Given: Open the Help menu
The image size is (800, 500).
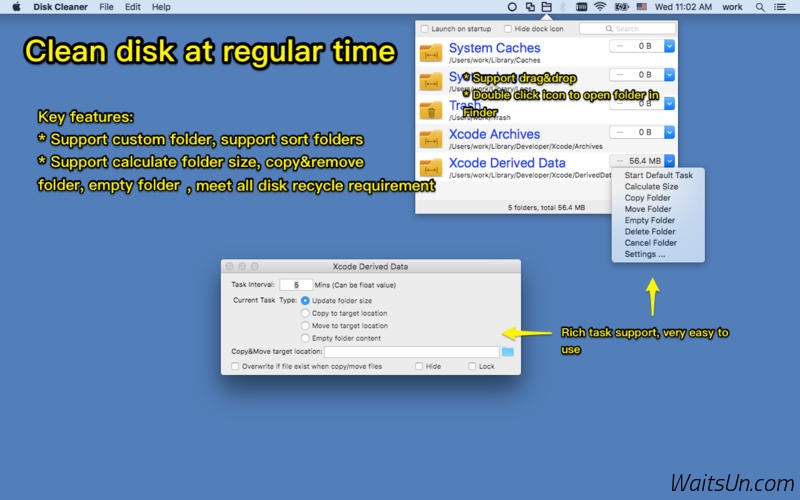Looking at the screenshot, I should pos(161,7).
